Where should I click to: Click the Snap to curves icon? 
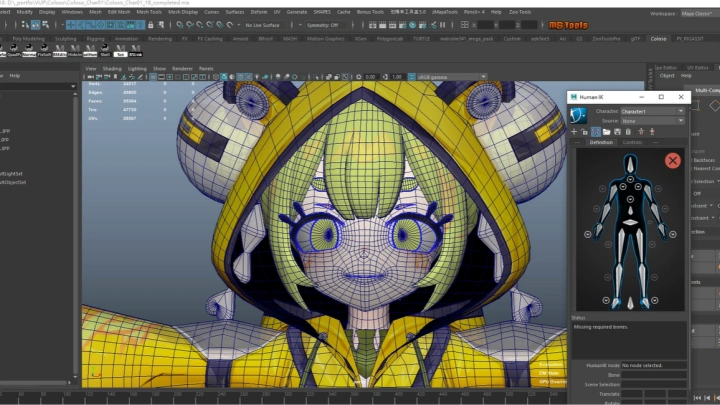[x=190, y=25]
